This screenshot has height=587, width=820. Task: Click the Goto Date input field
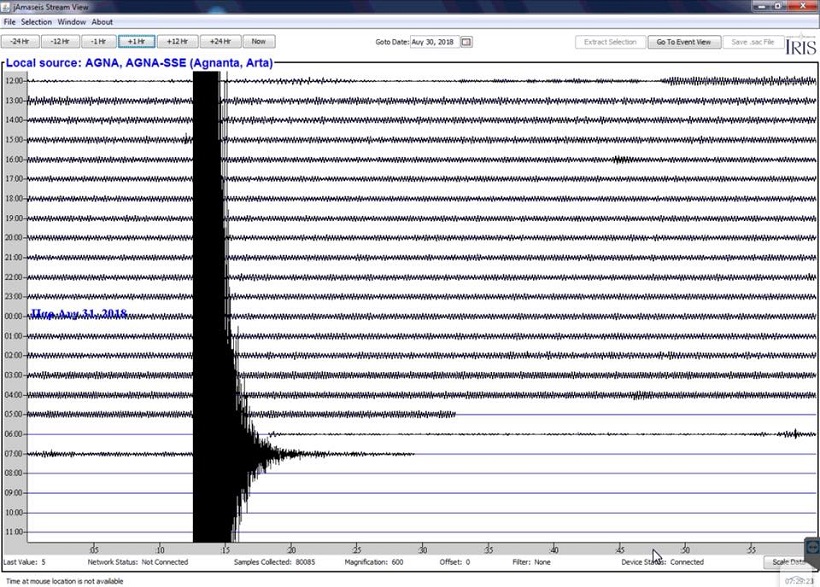point(434,42)
